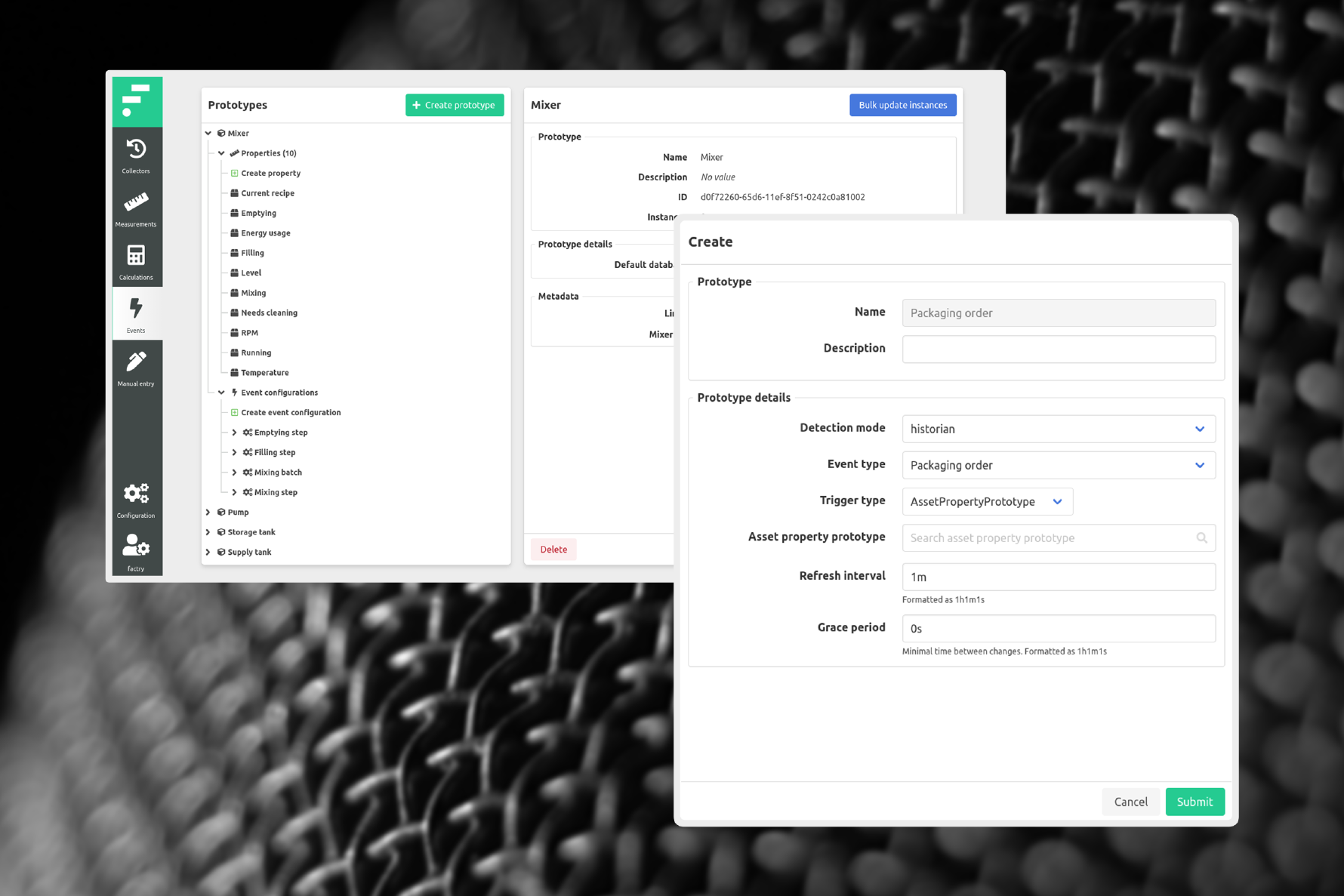Click the property icon beside RPM
This screenshot has width=1344, height=896.
[235, 333]
